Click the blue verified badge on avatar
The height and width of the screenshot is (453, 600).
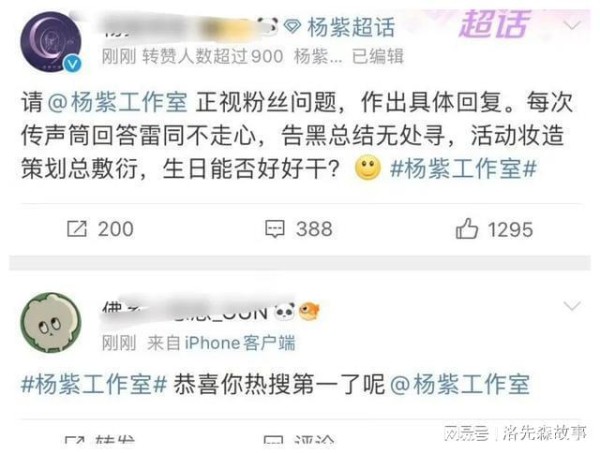pyautogui.click(x=73, y=64)
